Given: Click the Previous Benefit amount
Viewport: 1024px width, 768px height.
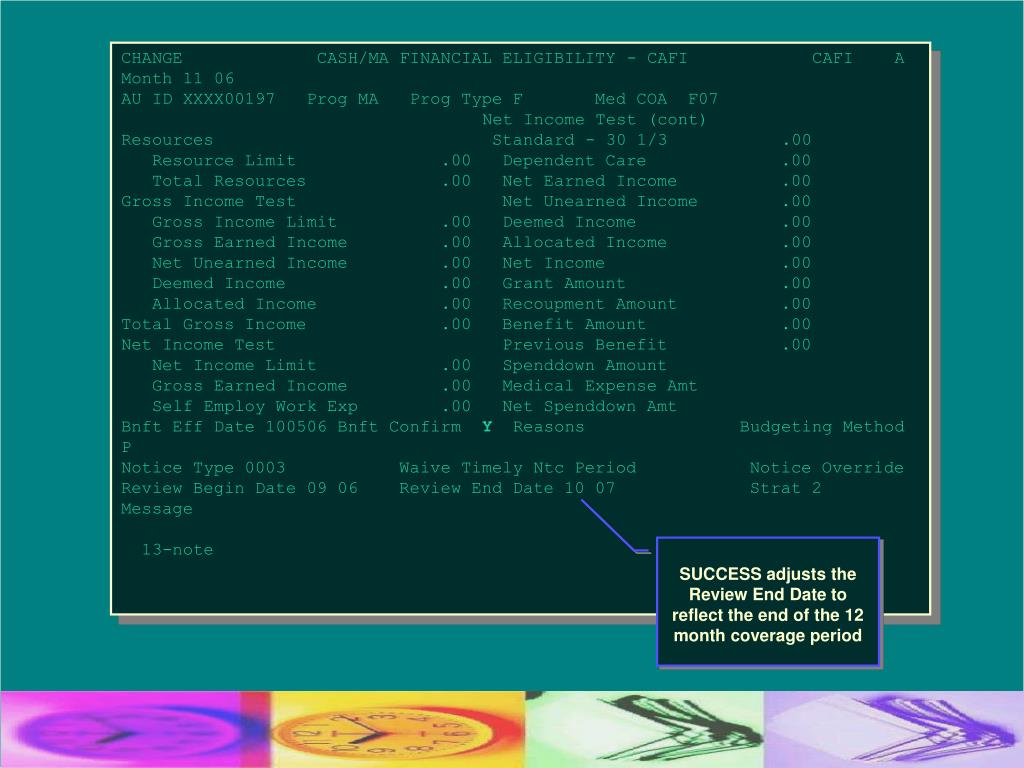Looking at the screenshot, I should click(x=797, y=345).
